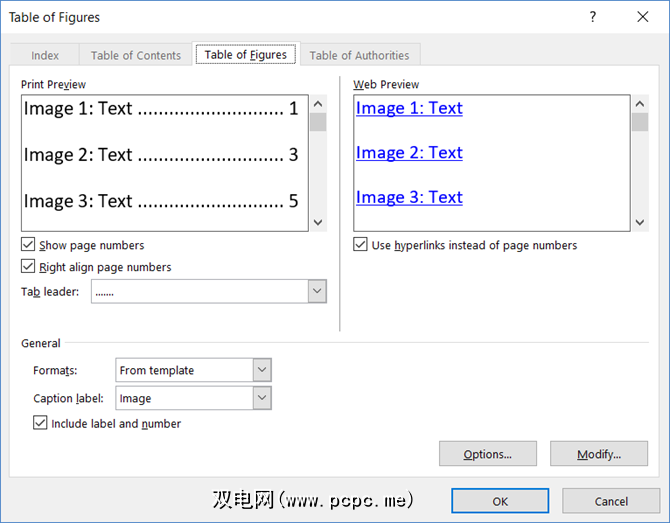Uncheck Right align page numbers
This screenshot has height=523, width=670.
28,267
